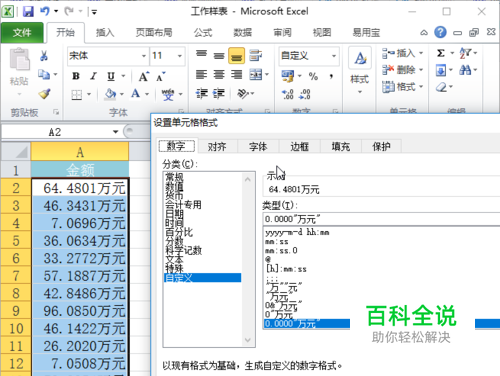Viewport: 500px width, 376px height.
Task: Undo the last action
Action: click(x=45, y=12)
